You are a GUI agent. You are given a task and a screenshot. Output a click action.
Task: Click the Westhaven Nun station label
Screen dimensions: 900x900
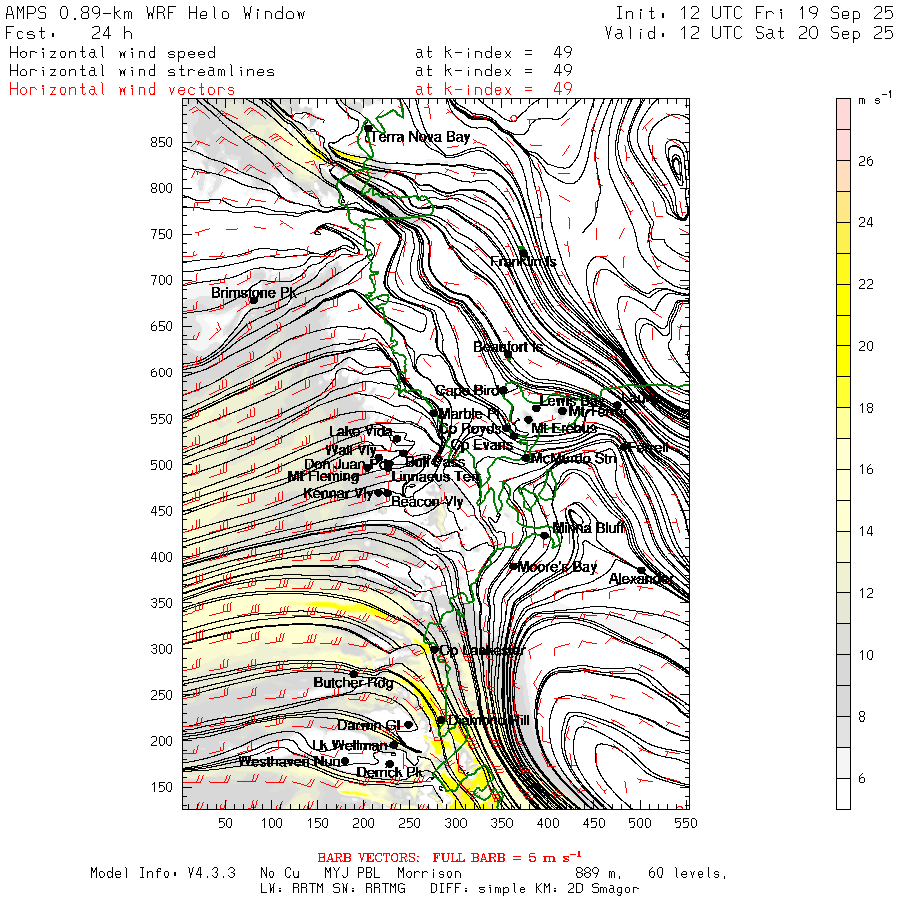point(290,762)
